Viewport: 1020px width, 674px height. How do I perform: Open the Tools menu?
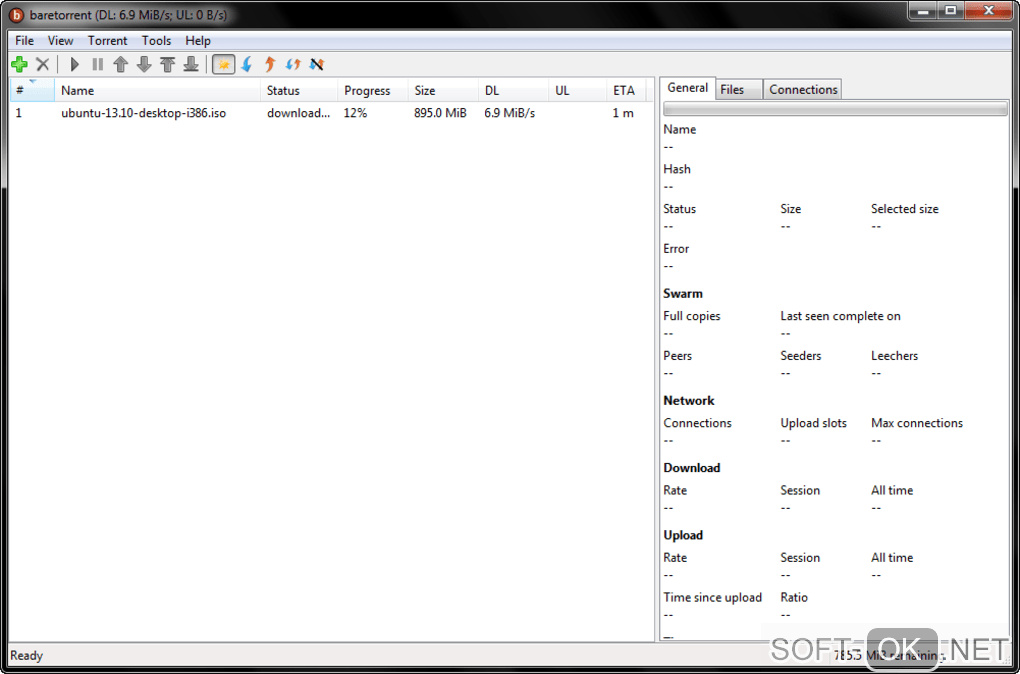(157, 40)
